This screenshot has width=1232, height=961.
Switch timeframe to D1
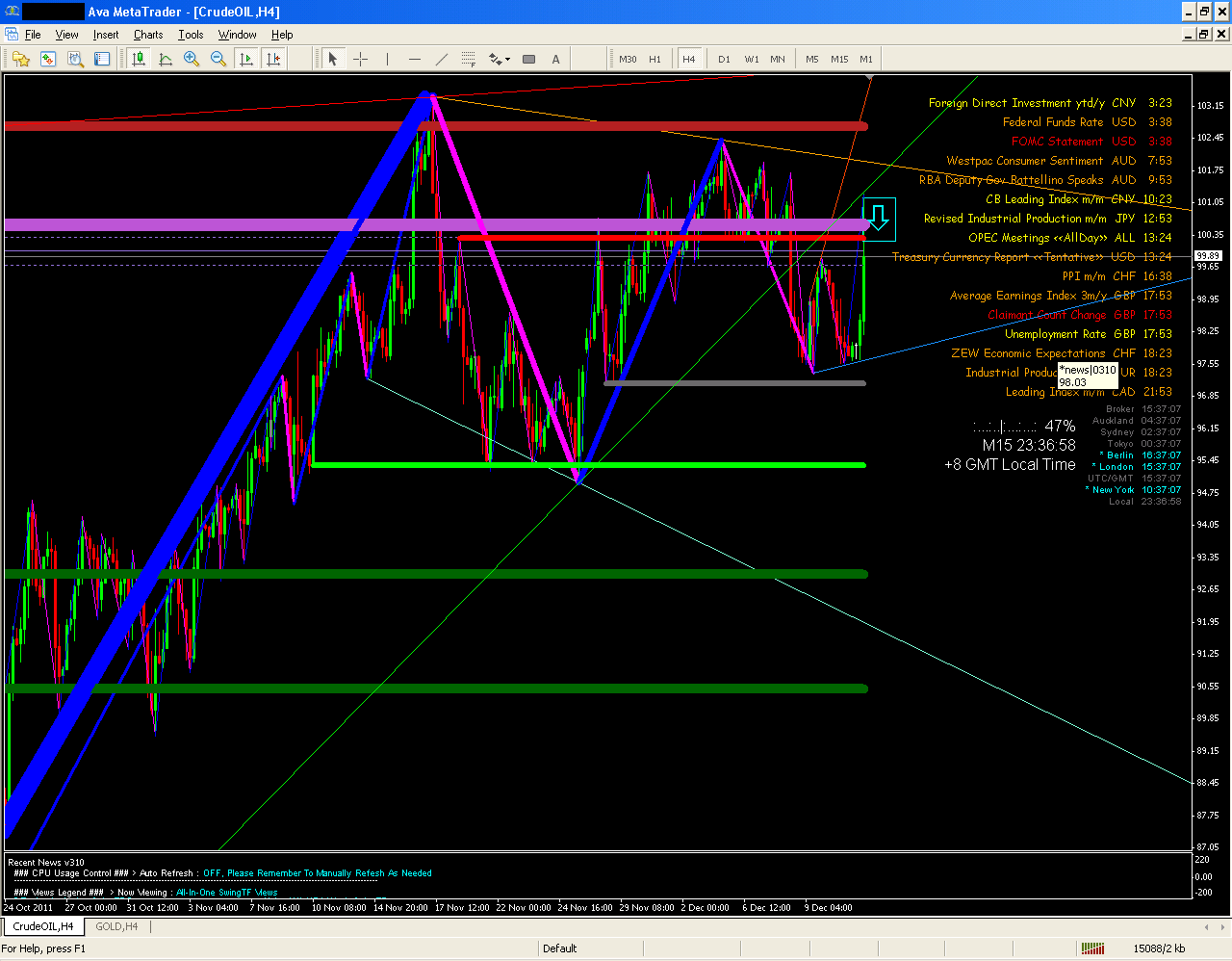724,59
